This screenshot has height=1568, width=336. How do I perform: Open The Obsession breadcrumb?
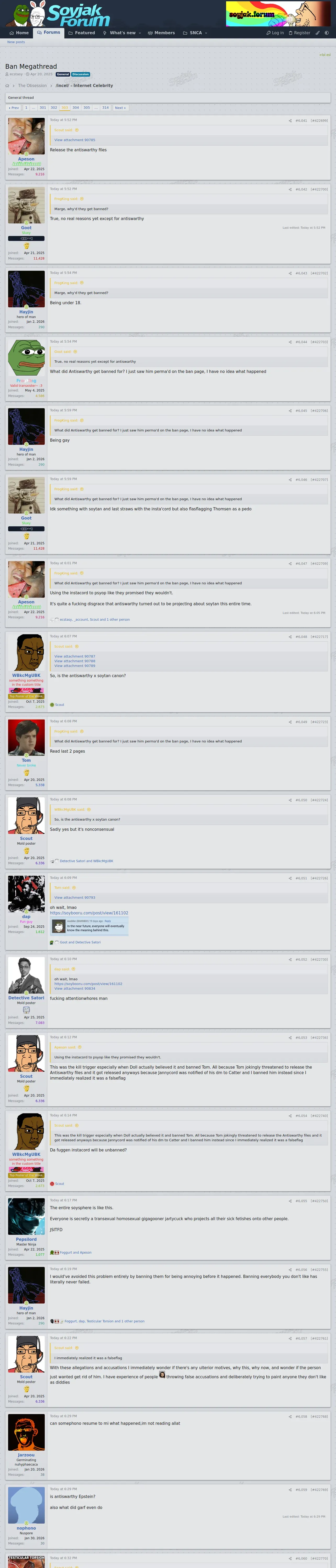coord(32,86)
